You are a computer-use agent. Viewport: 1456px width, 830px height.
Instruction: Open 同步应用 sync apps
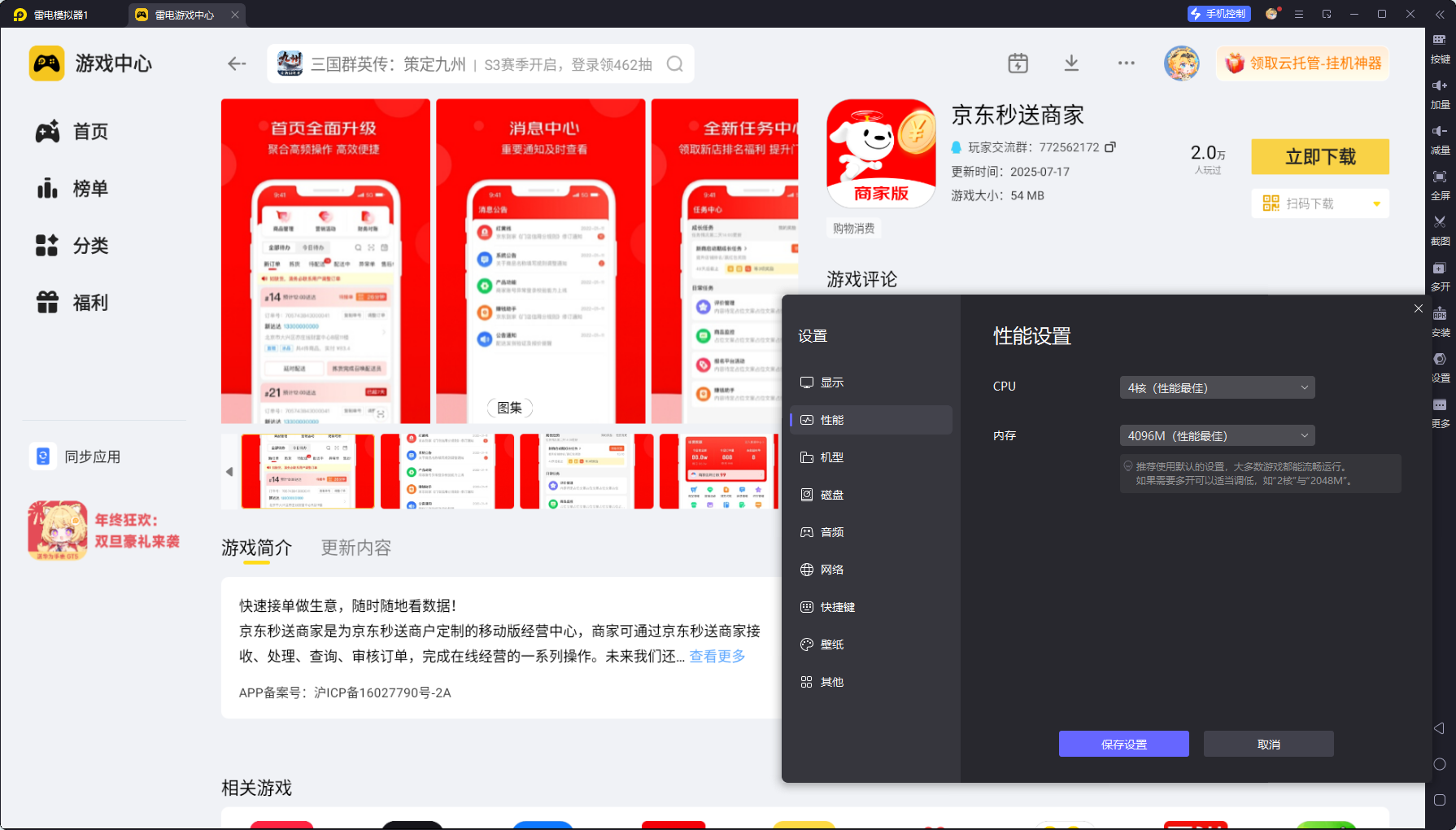(x=76, y=456)
